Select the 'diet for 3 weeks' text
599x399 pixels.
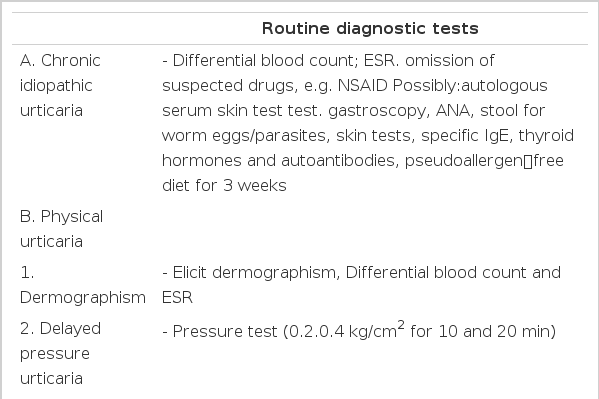(x=224, y=185)
